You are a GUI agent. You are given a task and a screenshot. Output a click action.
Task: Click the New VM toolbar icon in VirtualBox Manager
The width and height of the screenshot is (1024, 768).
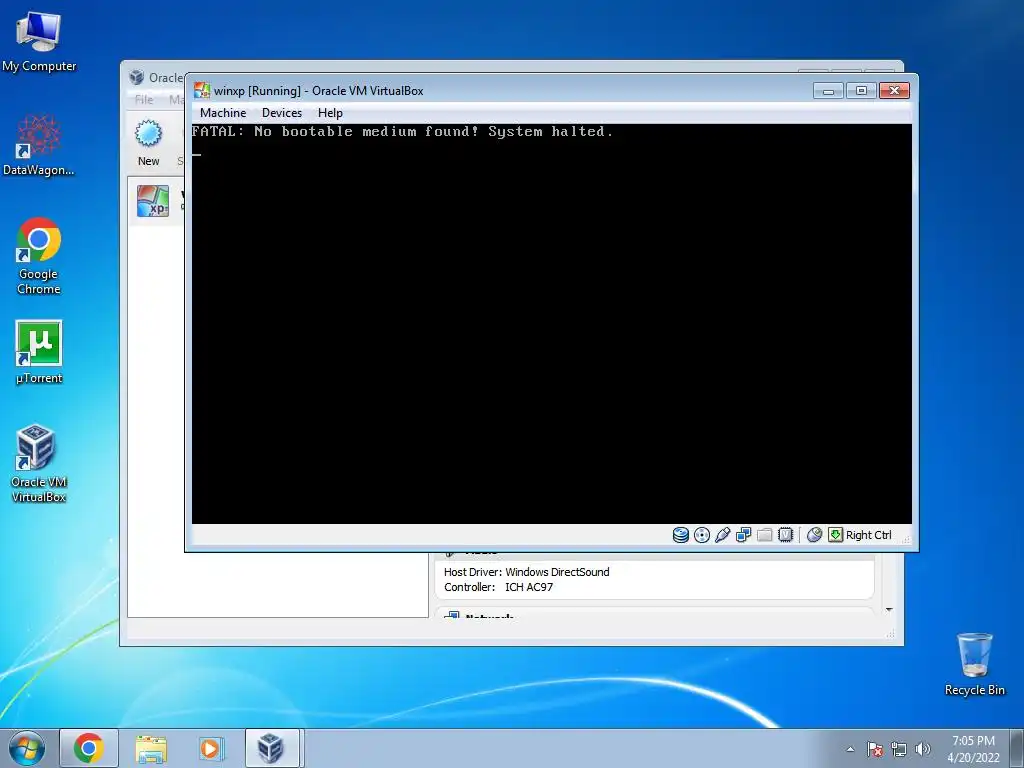point(148,134)
